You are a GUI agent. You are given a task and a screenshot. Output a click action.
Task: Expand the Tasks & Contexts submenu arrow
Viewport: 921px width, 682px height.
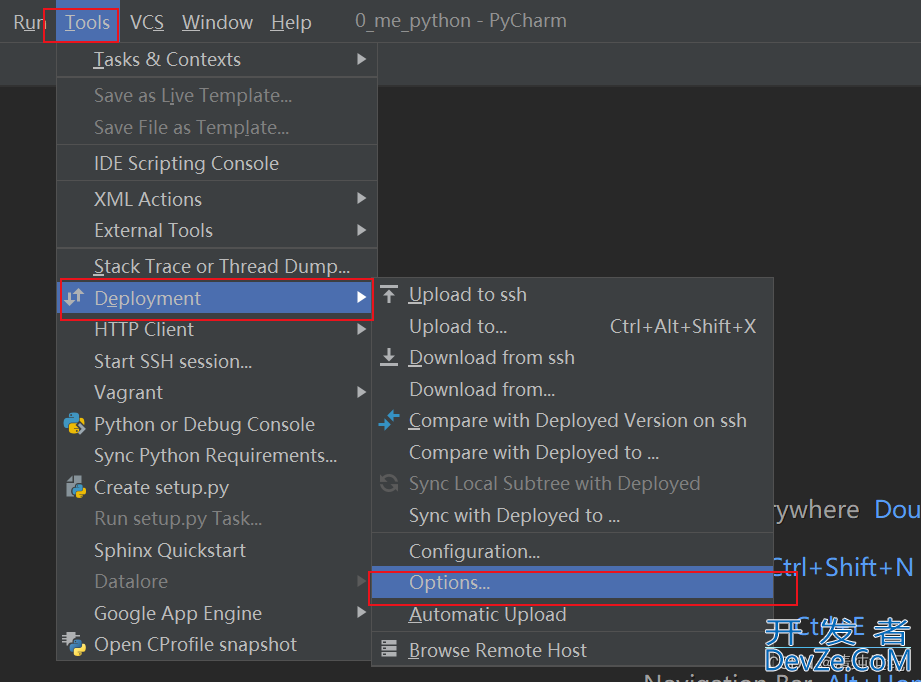pyautogui.click(x=362, y=59)
